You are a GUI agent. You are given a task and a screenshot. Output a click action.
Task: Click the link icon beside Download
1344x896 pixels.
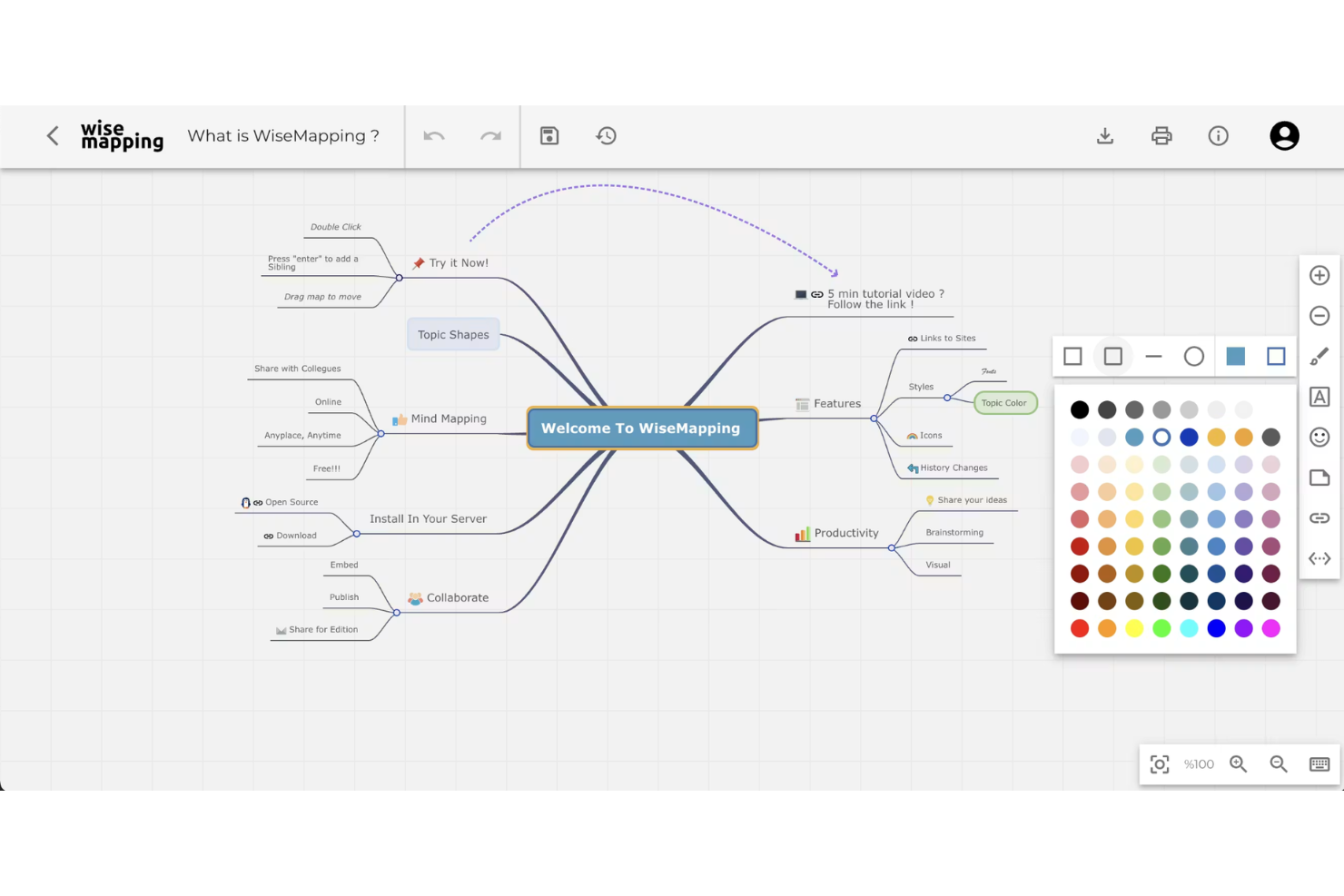269,537
